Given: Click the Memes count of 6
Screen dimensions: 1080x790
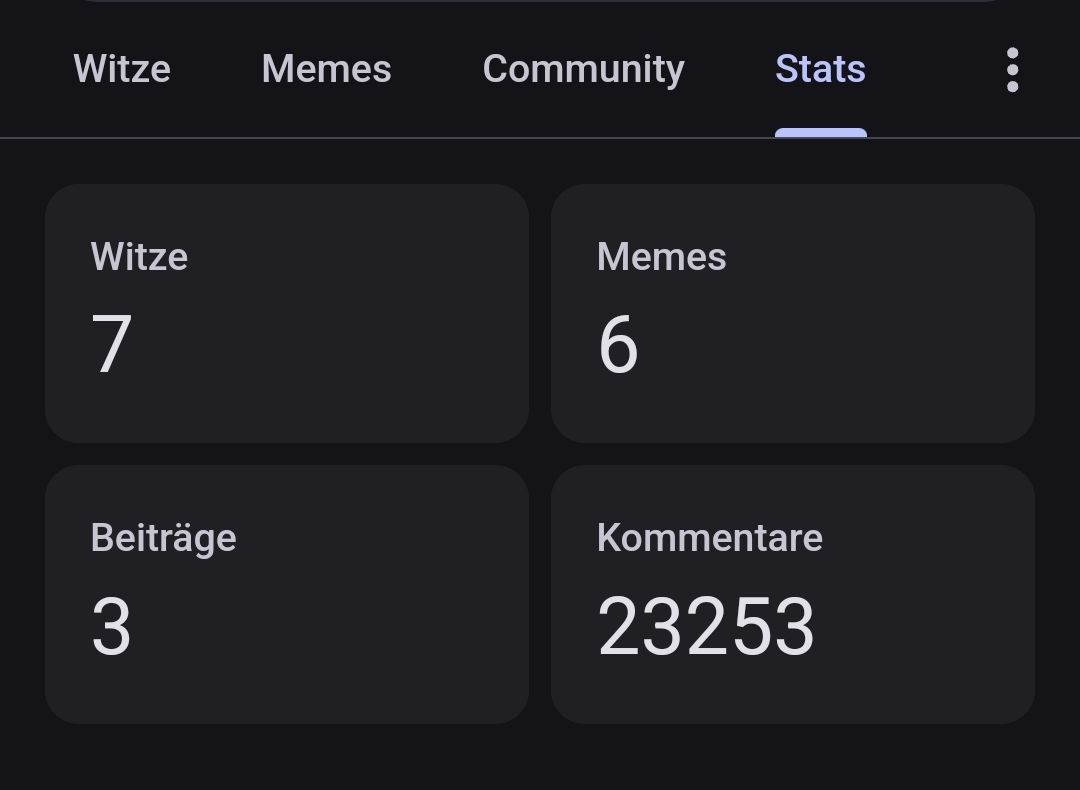Looking at the screenshot, I should pyautogui.click(x=618, y=345).
